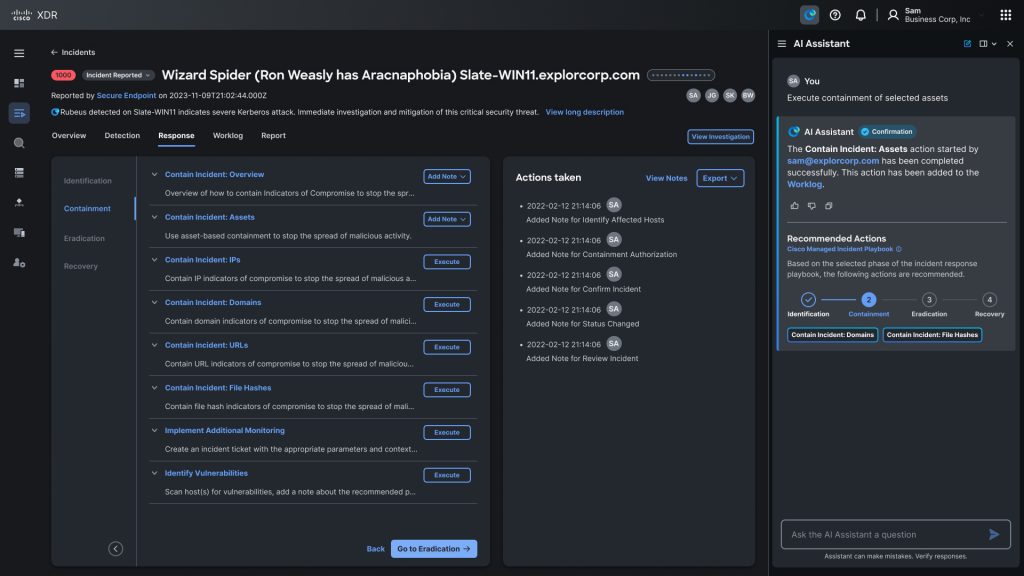Open the notifications bell
This screenshot has height=576, width=1024.
860,15
